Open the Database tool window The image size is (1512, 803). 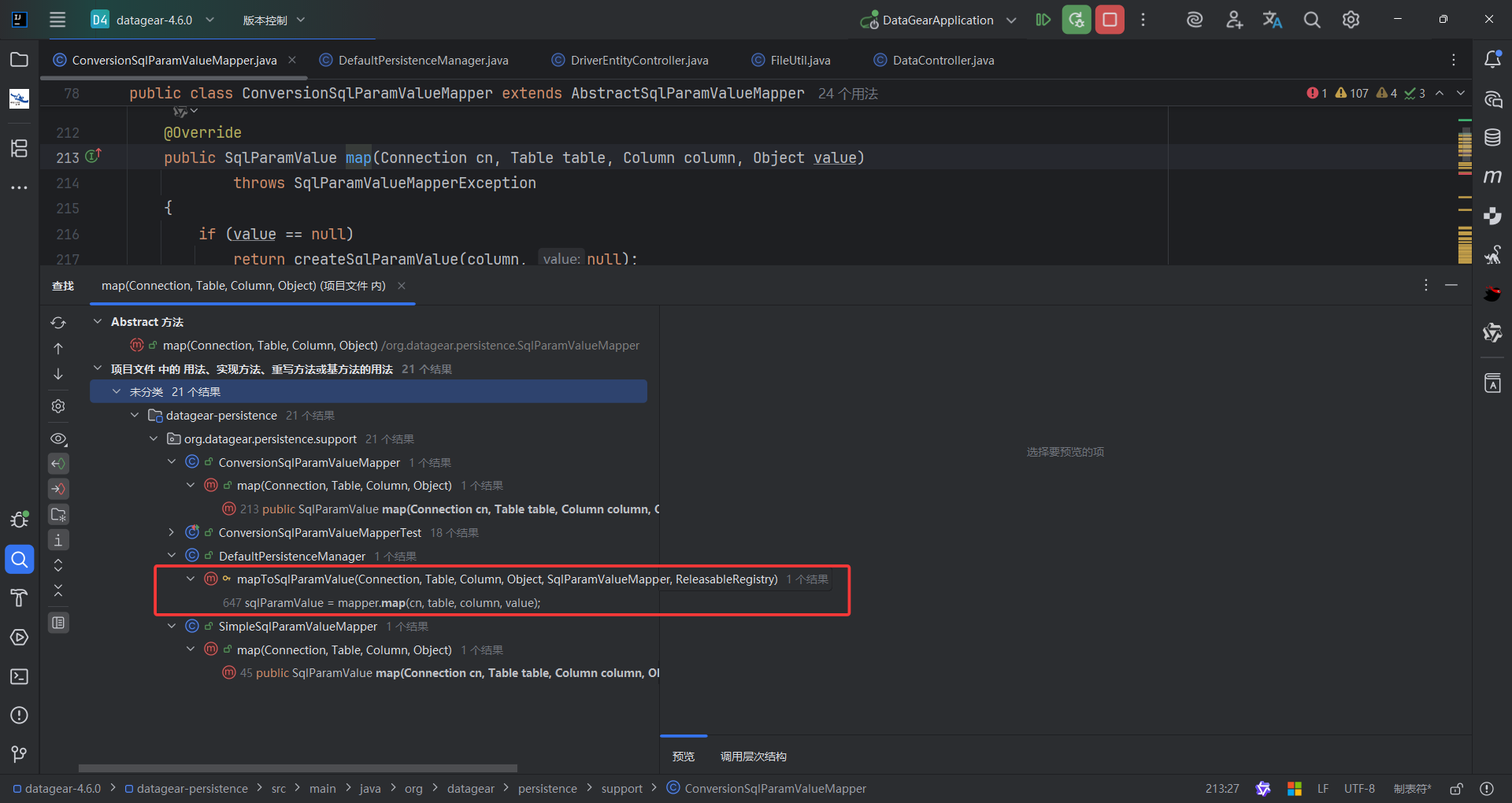1492,138
